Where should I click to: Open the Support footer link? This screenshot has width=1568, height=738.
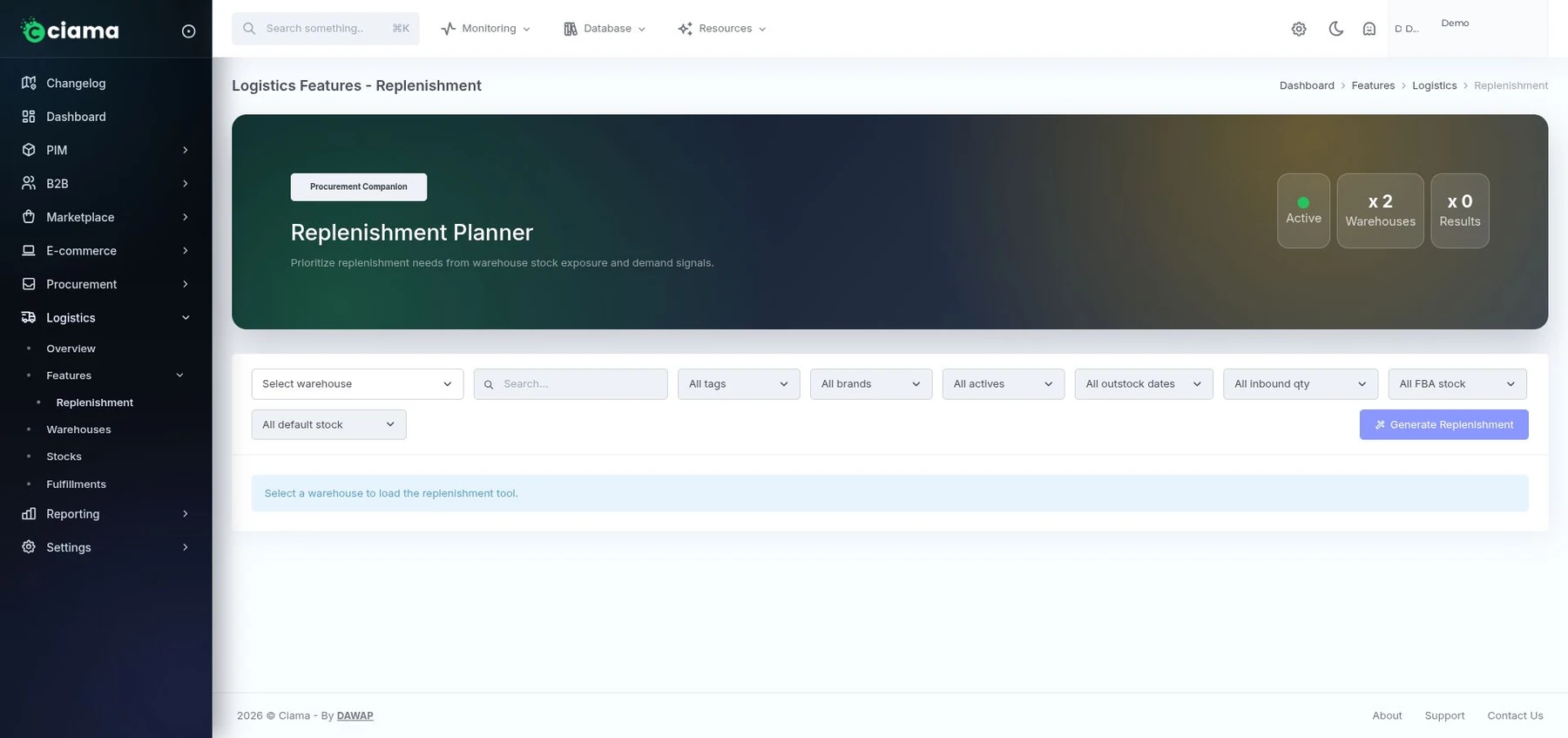coord(1444,715)
